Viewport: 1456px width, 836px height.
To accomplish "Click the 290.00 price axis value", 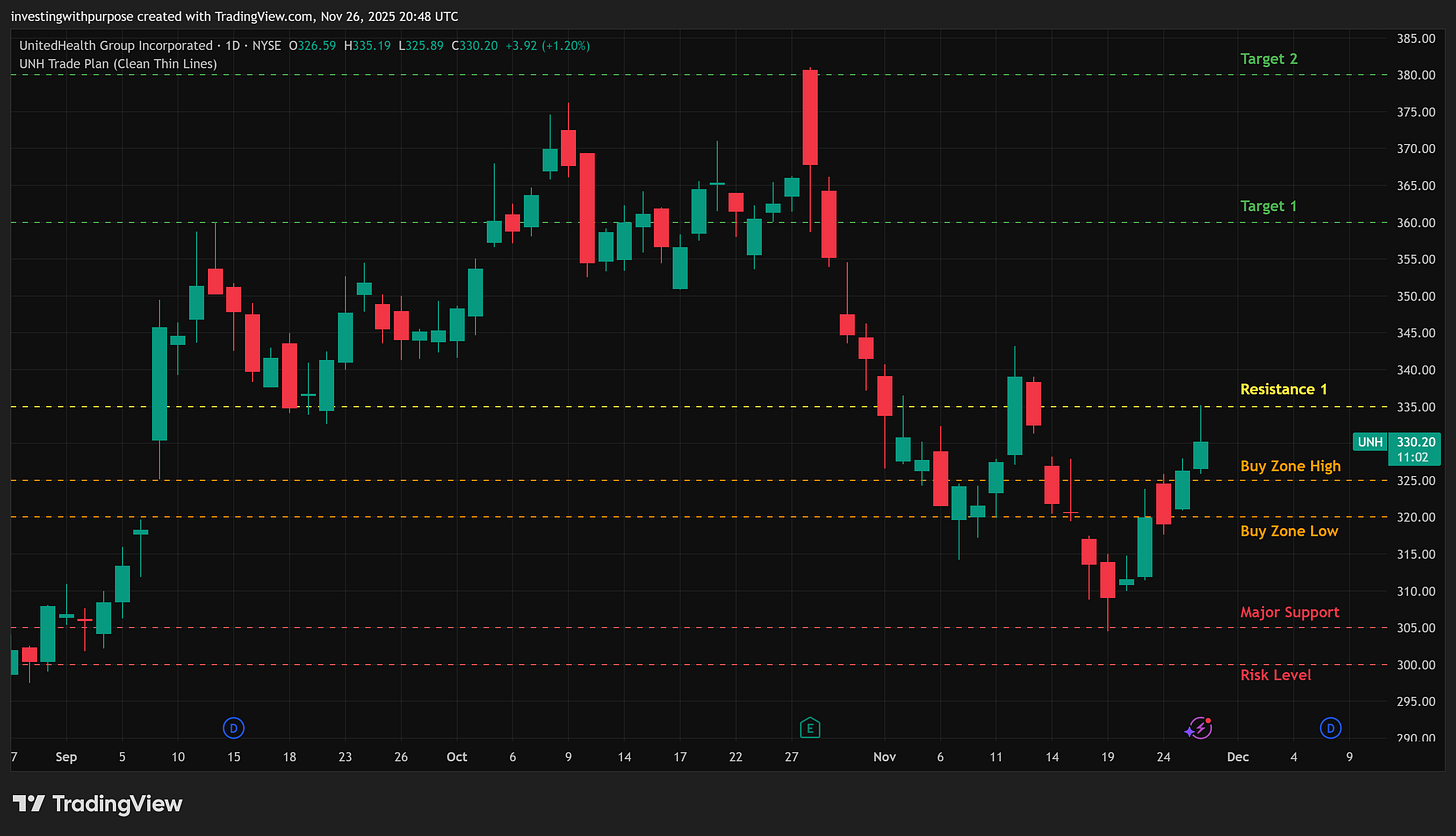I will [1416, 738].
